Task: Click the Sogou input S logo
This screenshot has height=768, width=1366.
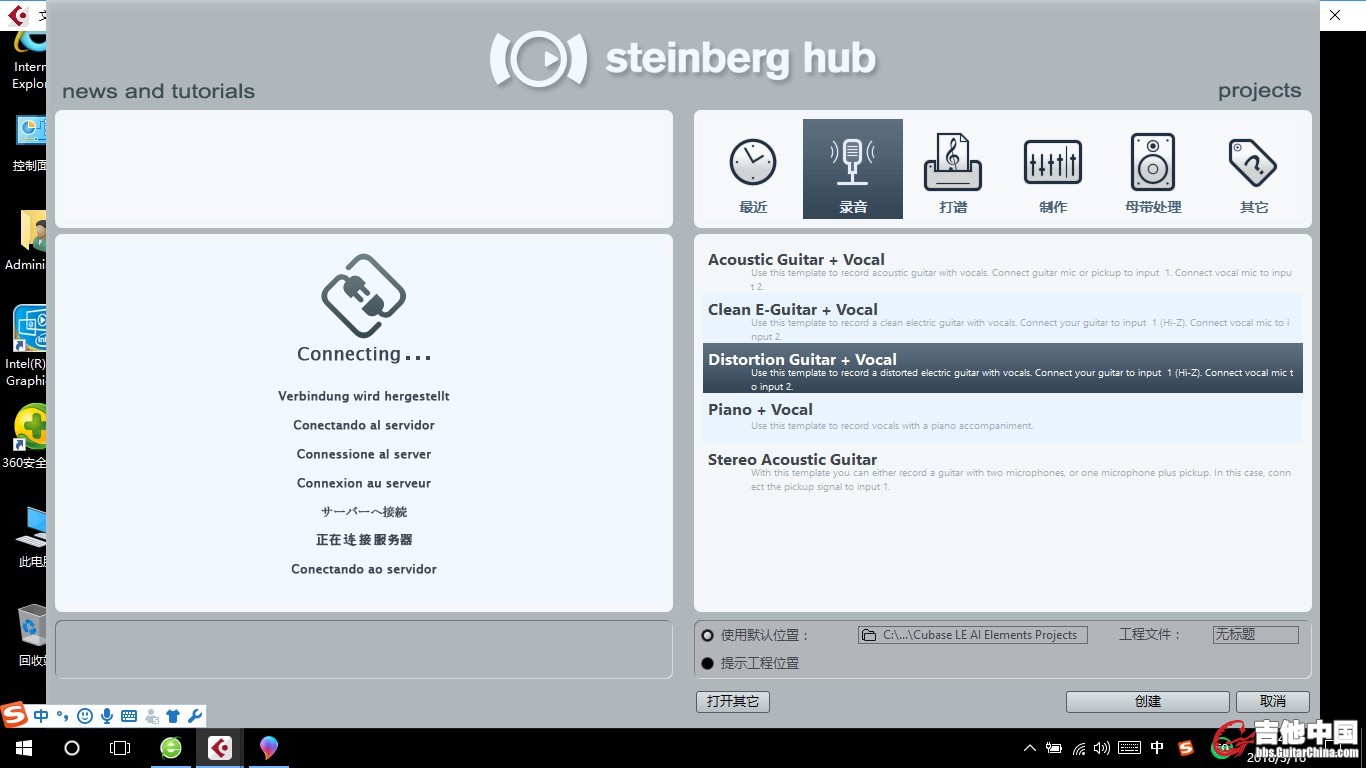Action: 14,716
